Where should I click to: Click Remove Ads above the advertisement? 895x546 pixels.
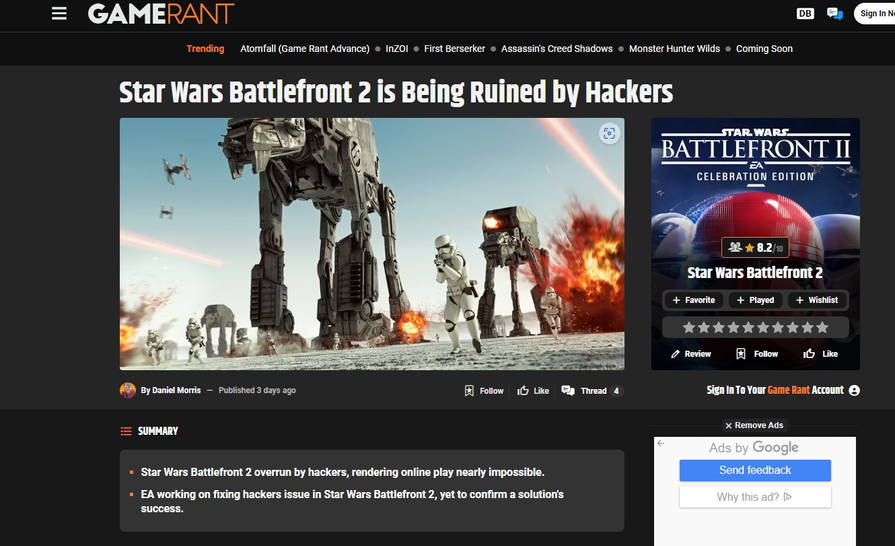click(754, 425)
